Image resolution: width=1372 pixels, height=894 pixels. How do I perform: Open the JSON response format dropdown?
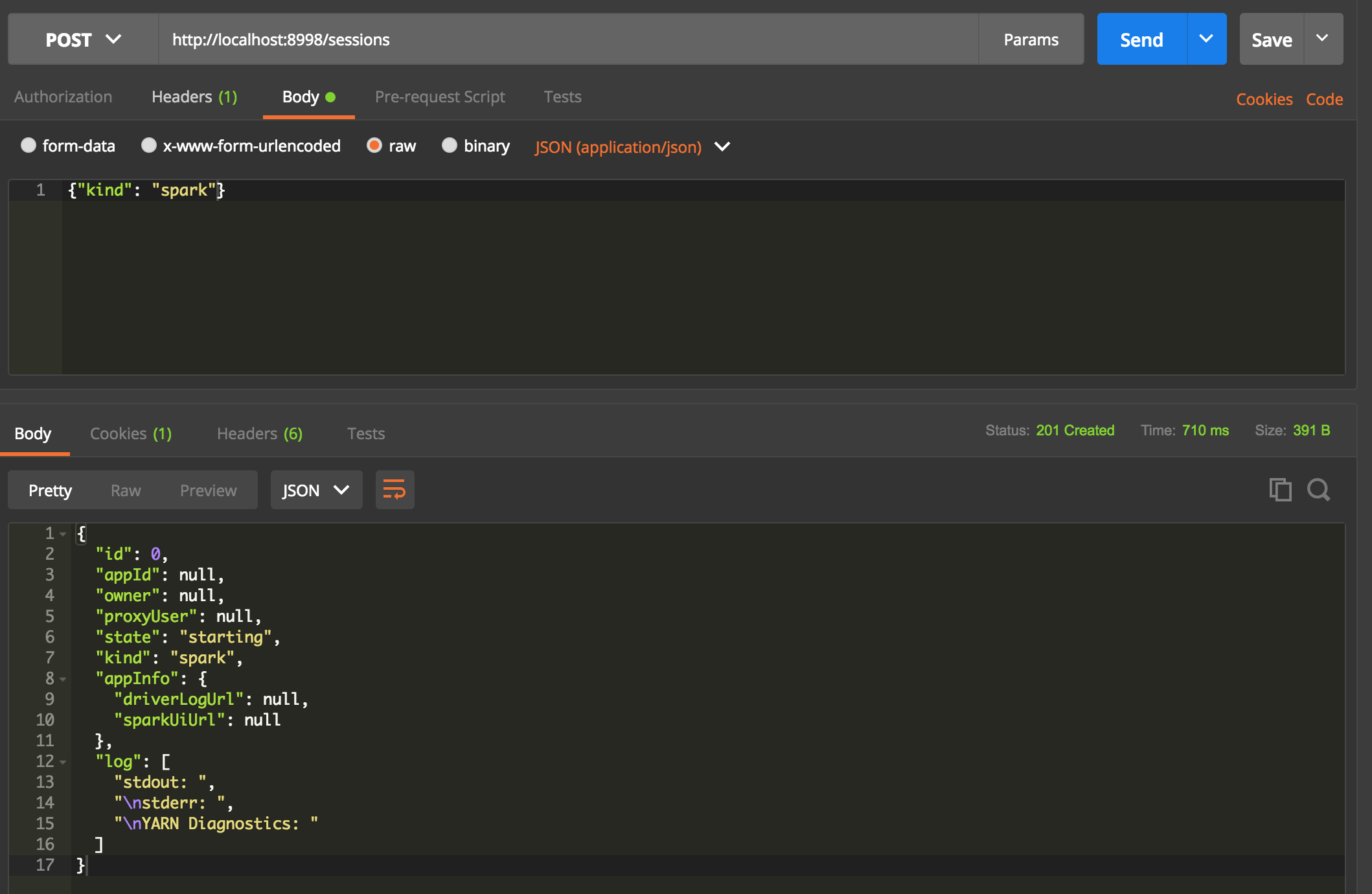tap(316, 490)
